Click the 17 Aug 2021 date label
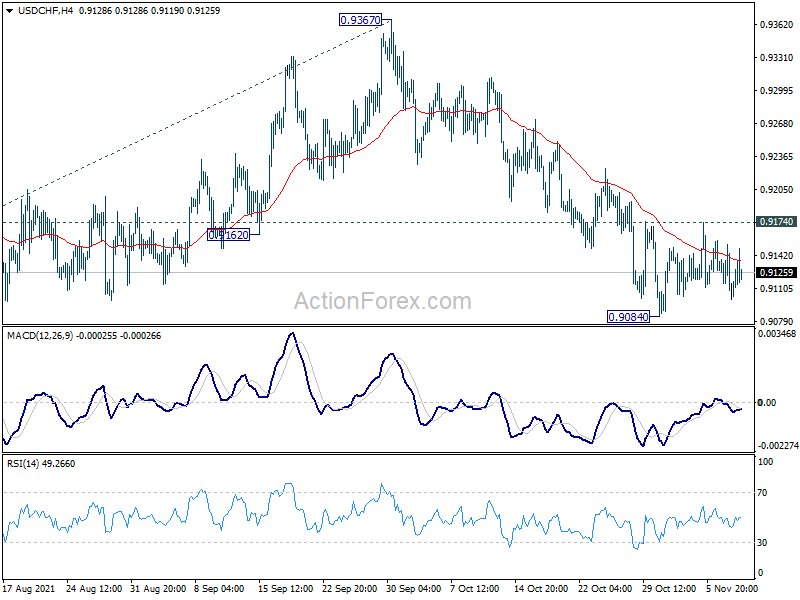This screenshot has width=800, height=600. (29, 589)
